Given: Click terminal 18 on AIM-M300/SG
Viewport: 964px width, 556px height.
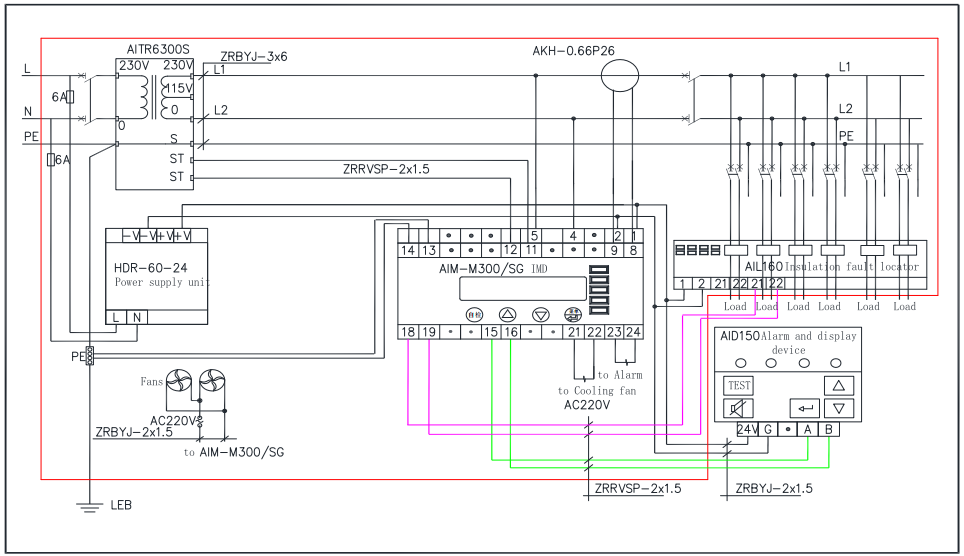Looking at the screenshot, I should pos(408,332).
